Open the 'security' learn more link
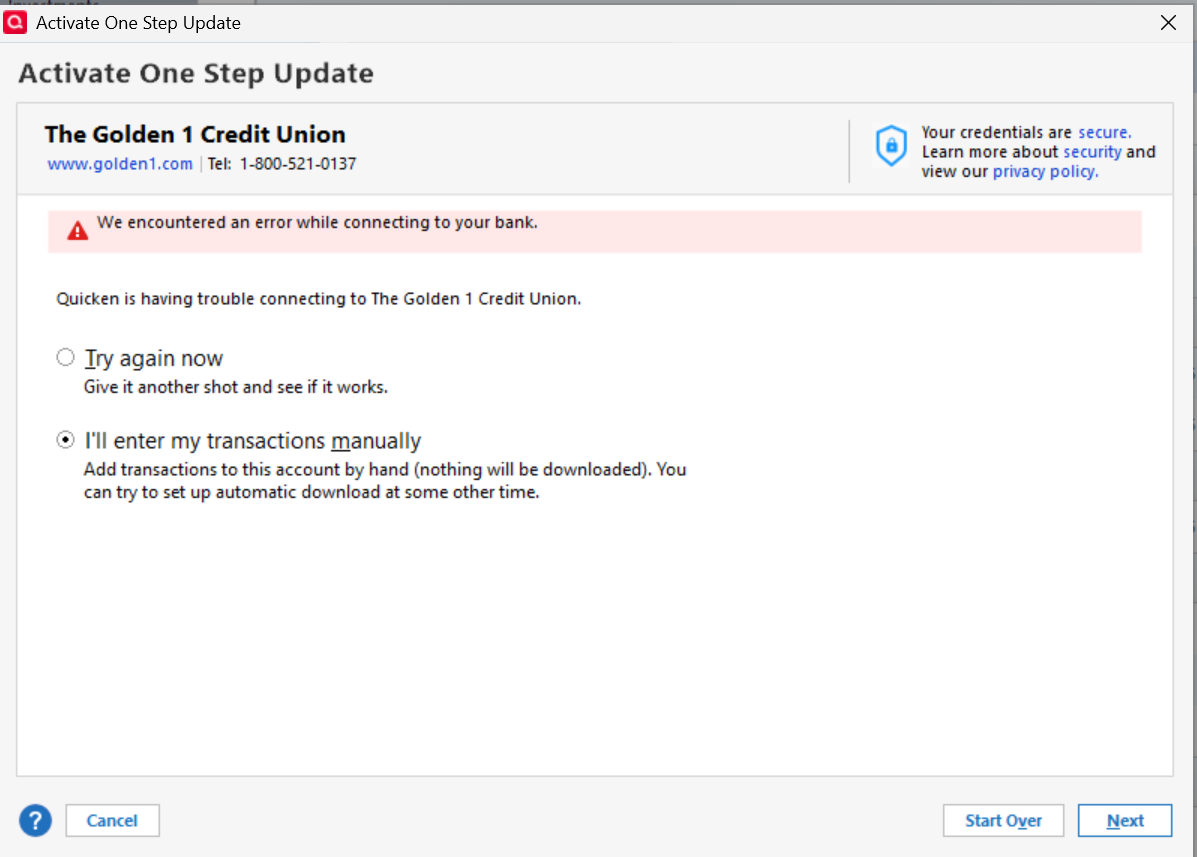The width and height of the screenshot is (1197, 857). click(x=1092, y=152)
